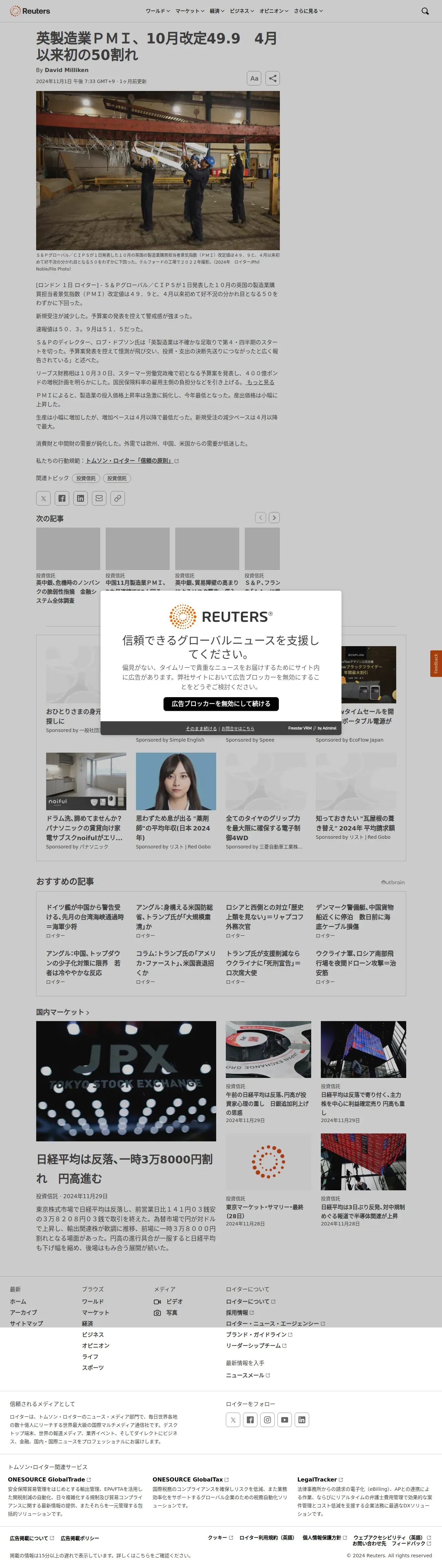
Task: Expand the オピニオン menu
Action: (x=274, y=11)
